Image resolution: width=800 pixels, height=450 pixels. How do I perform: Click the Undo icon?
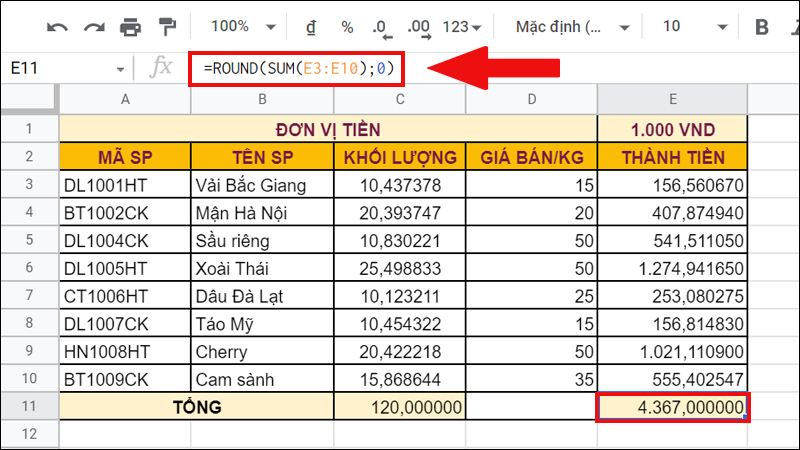click(58, 26)
